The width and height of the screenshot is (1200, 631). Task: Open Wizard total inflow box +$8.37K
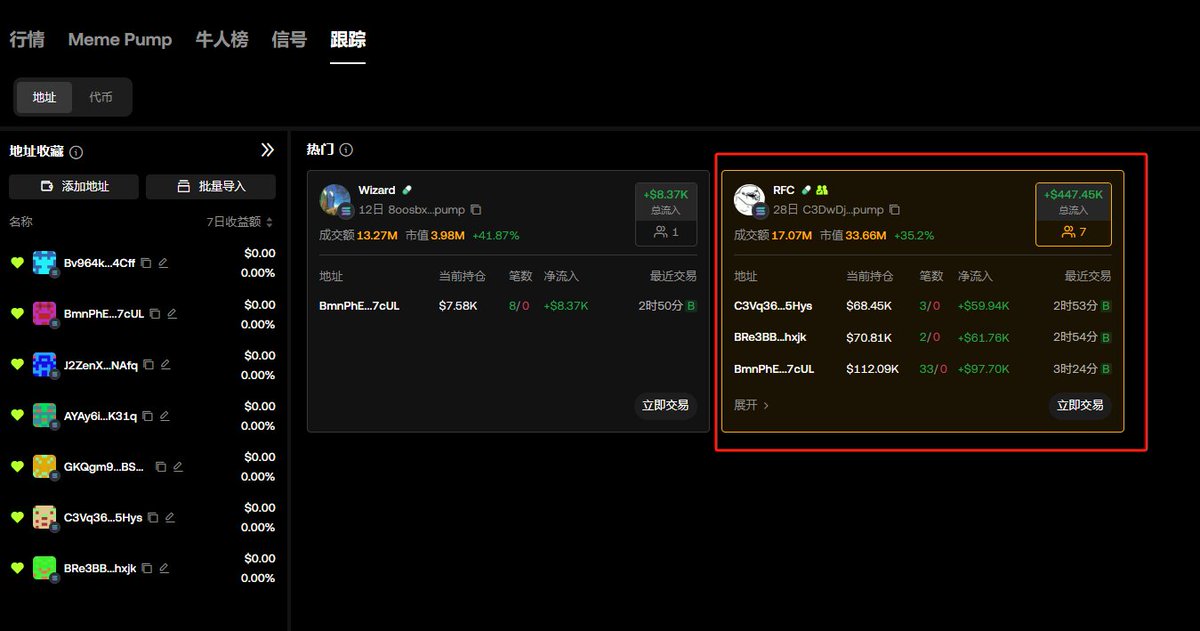point(666,214)
